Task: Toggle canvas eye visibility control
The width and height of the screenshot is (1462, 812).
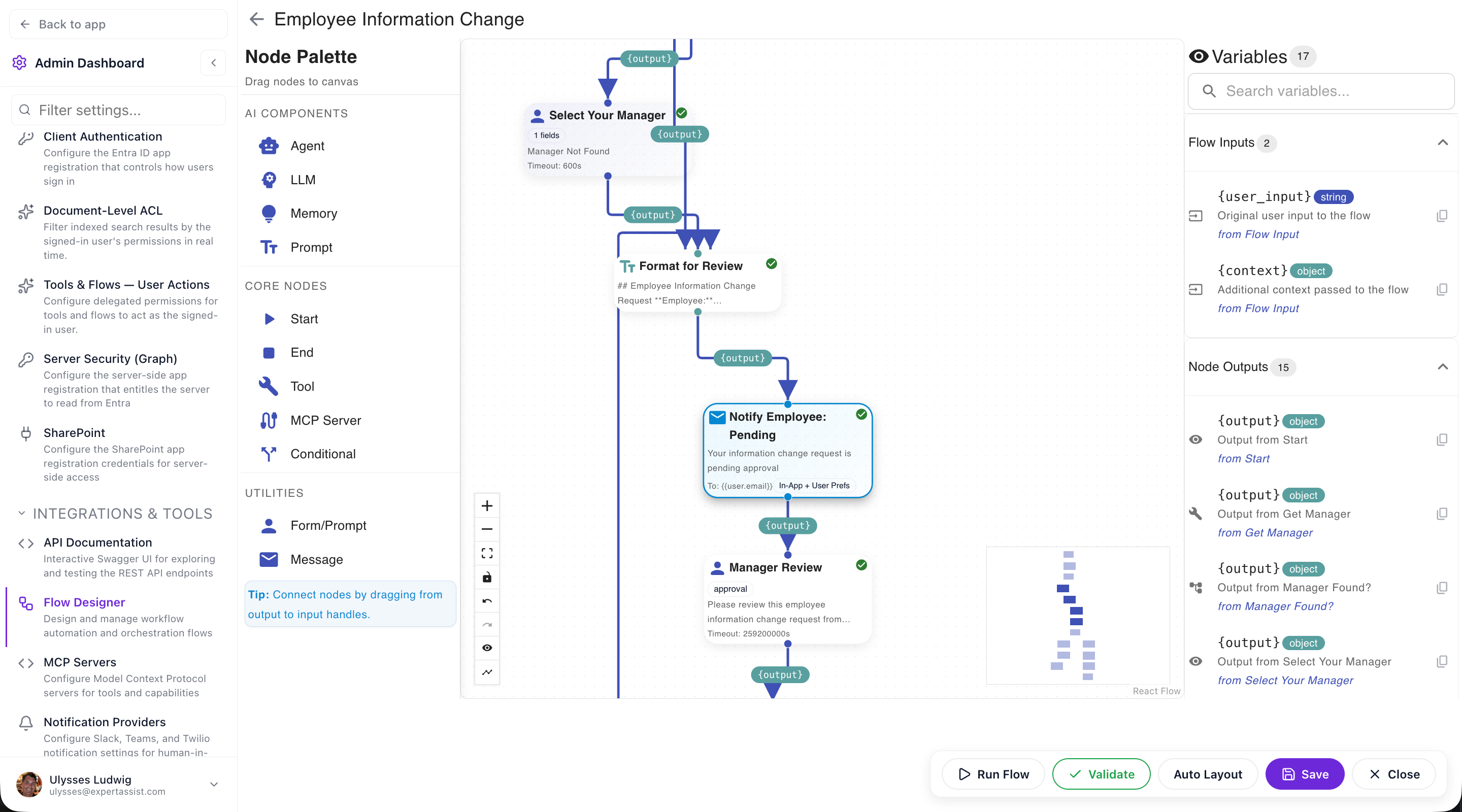Action: [487, 649]
